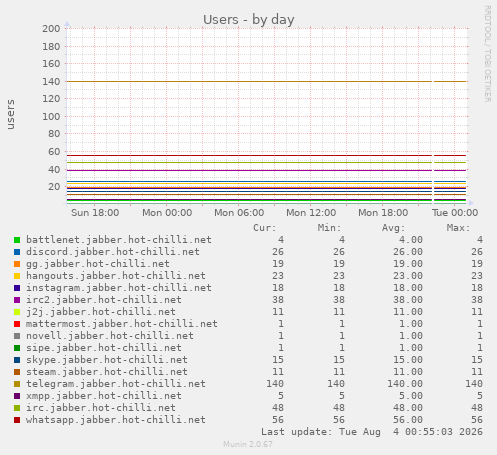Image resolution: width=497 pixels, height=455 pixels.
Task: Click the red mattermost legend swatch
Action: 17,324
